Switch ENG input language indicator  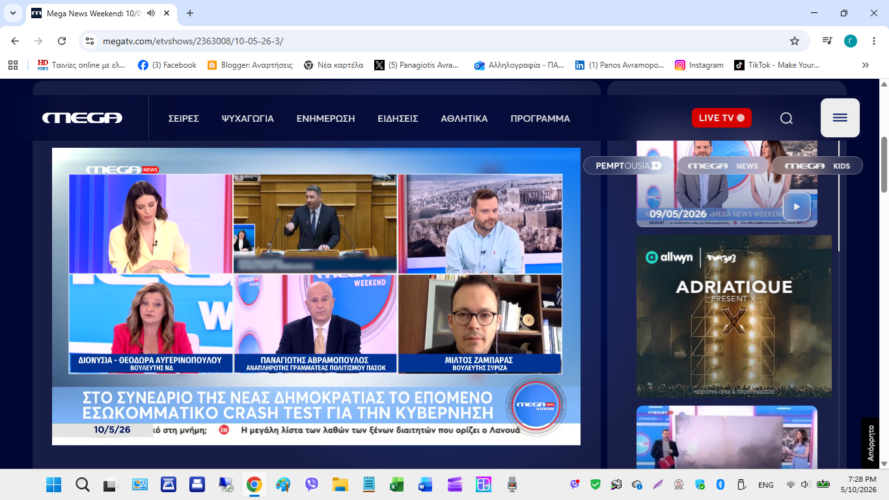765,485
